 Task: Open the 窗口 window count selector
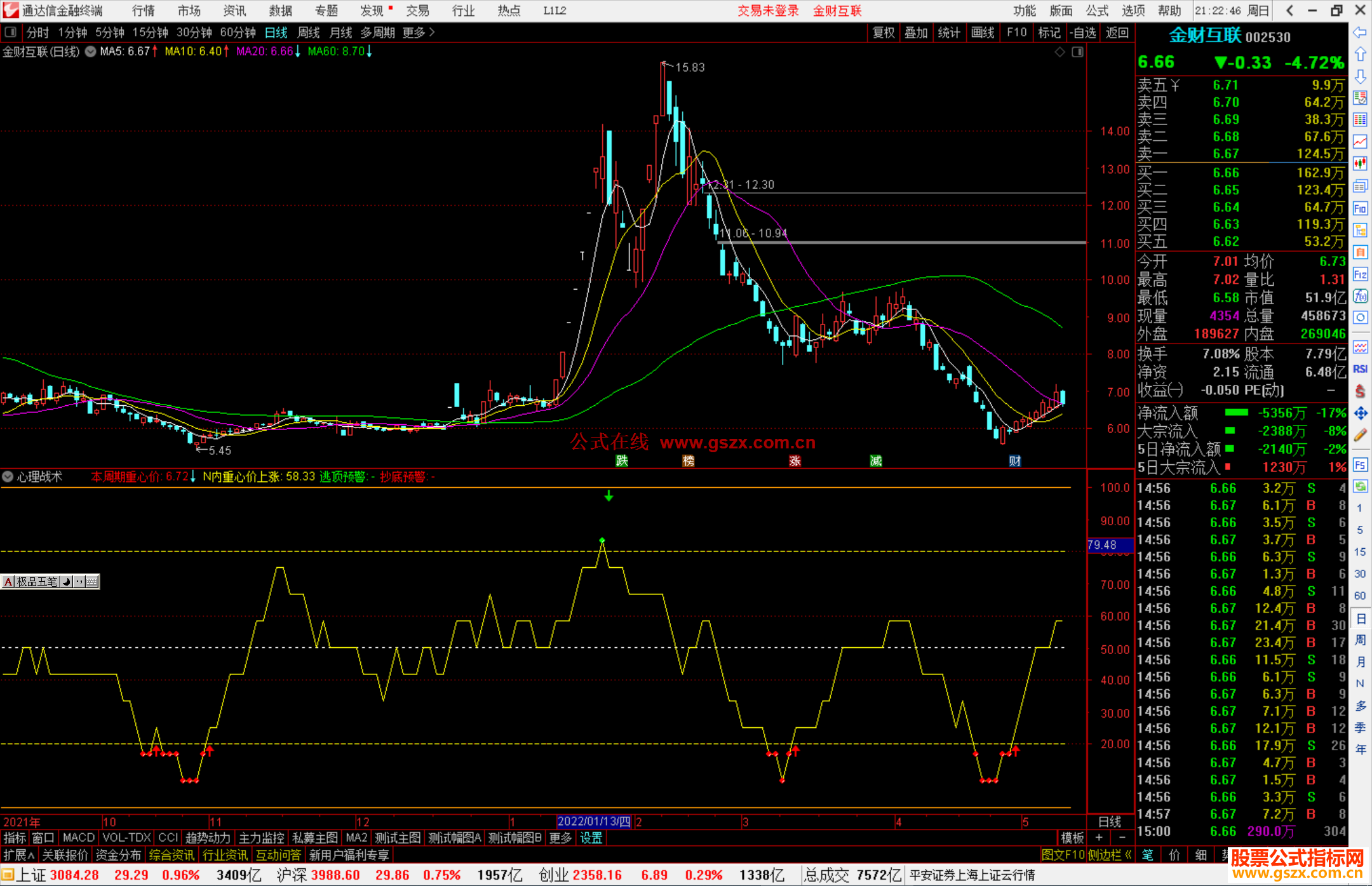pos(43,838)
